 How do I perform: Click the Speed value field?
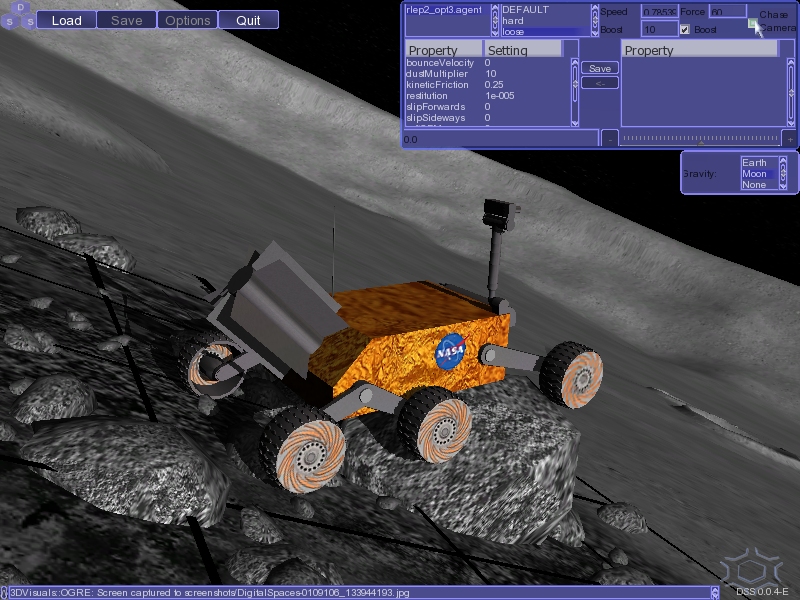pyautogui.click(x=659, y=11)
